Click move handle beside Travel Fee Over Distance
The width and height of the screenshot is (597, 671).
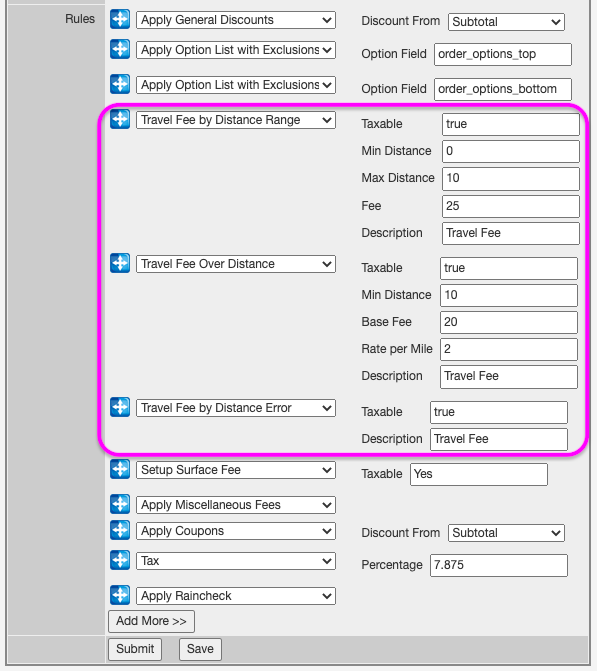(120, 263)
